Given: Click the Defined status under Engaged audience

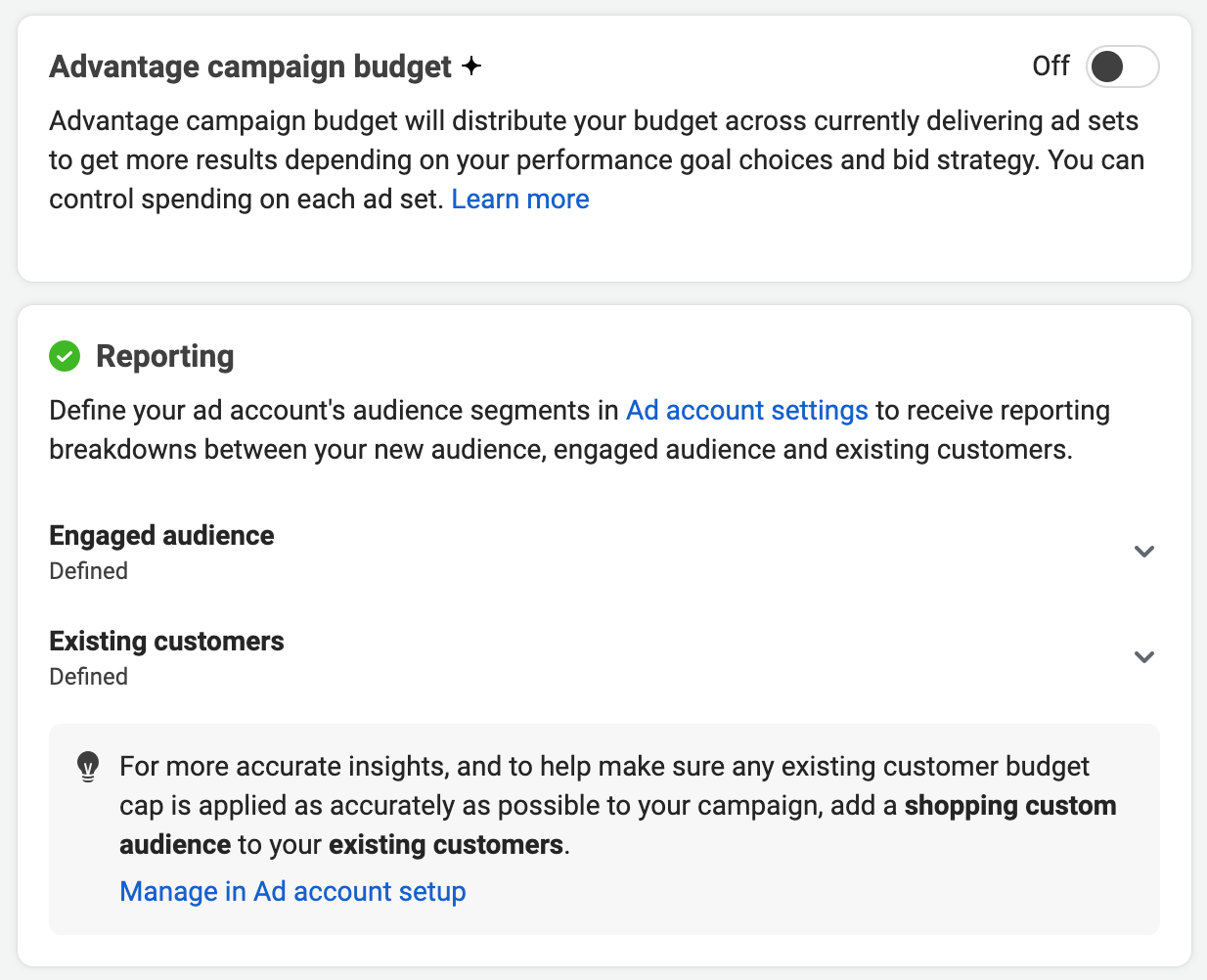Looking at the screenshot, I should point(88,570).
